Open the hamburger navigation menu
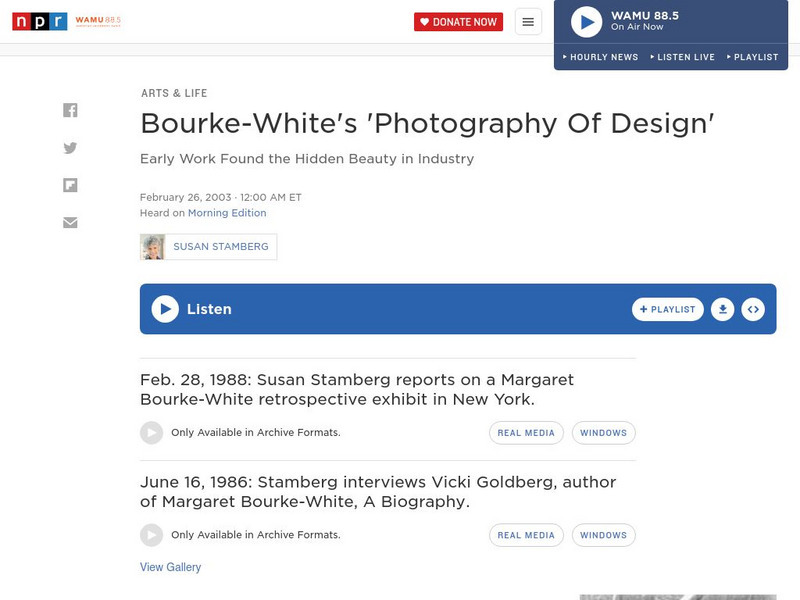This screenshot has width=800, height=600. (x=527, y=21)
